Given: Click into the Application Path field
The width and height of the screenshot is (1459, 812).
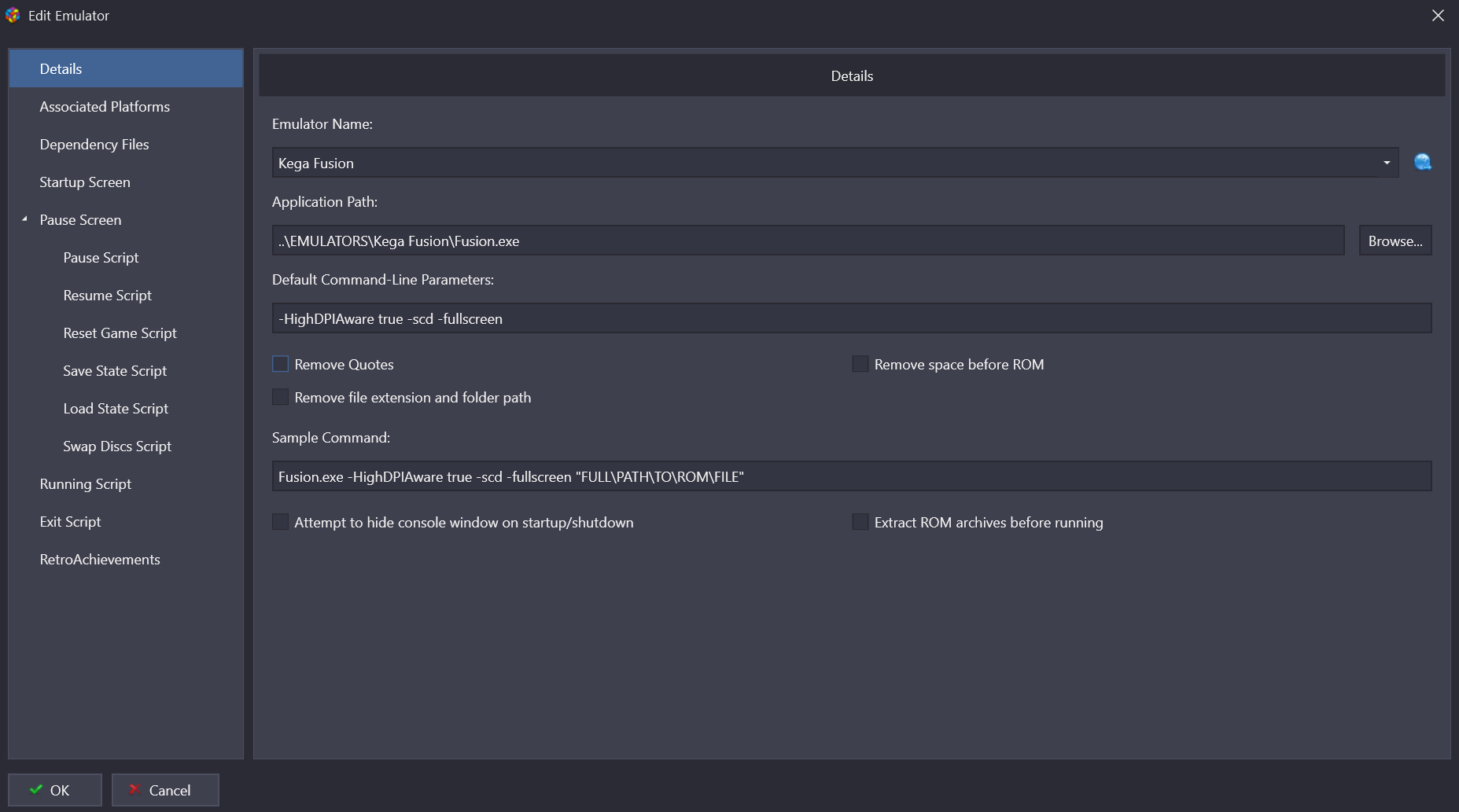Looking at the screenshot, I should [808, 241].
